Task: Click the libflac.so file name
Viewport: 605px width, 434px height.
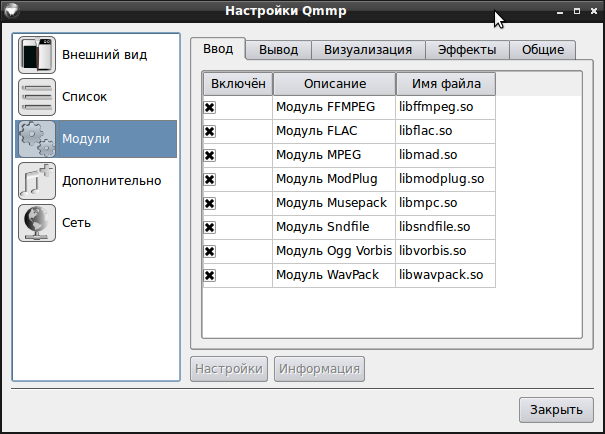Action: point(426,131)
